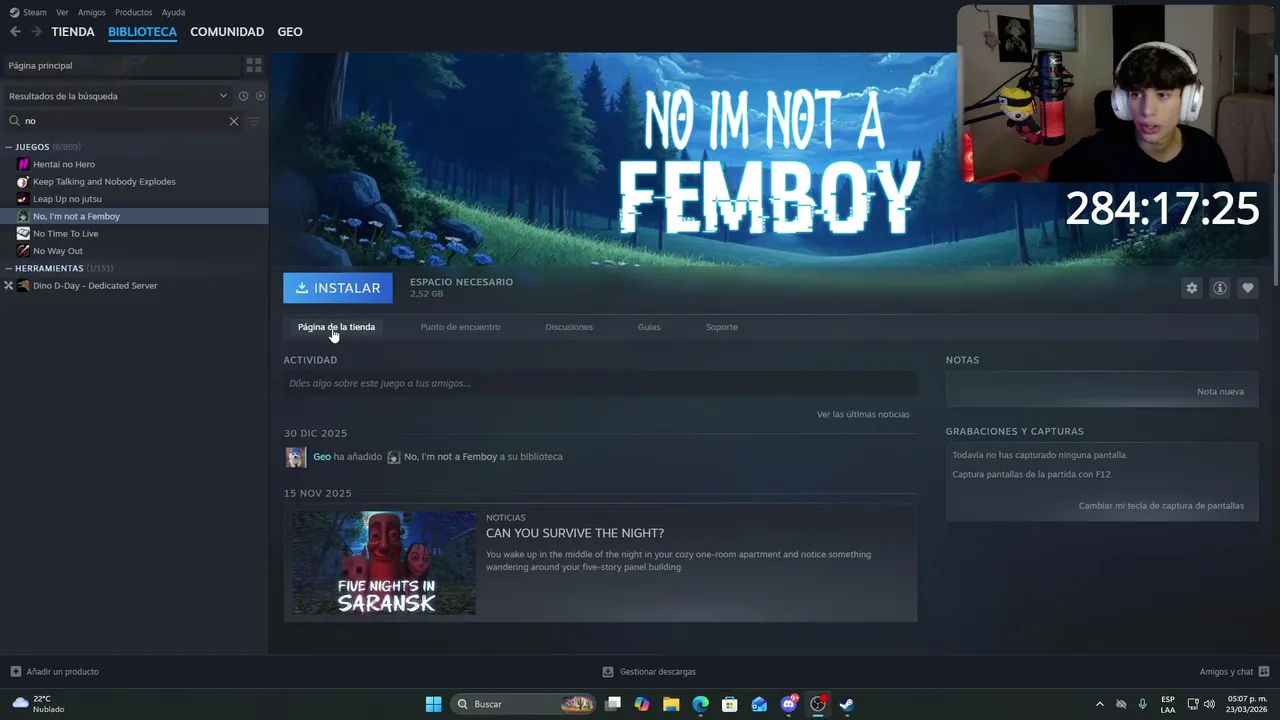Click the Windows taskbar search box
This screenshot has width=1280, height=720.
(x=524, y=704)
